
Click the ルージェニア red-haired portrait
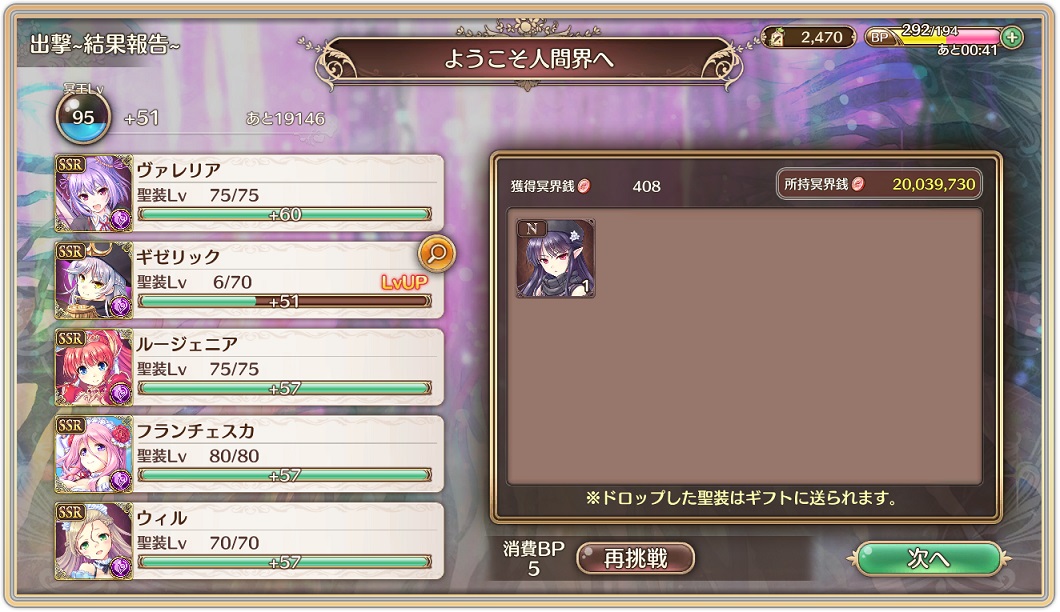click(93, 367)
